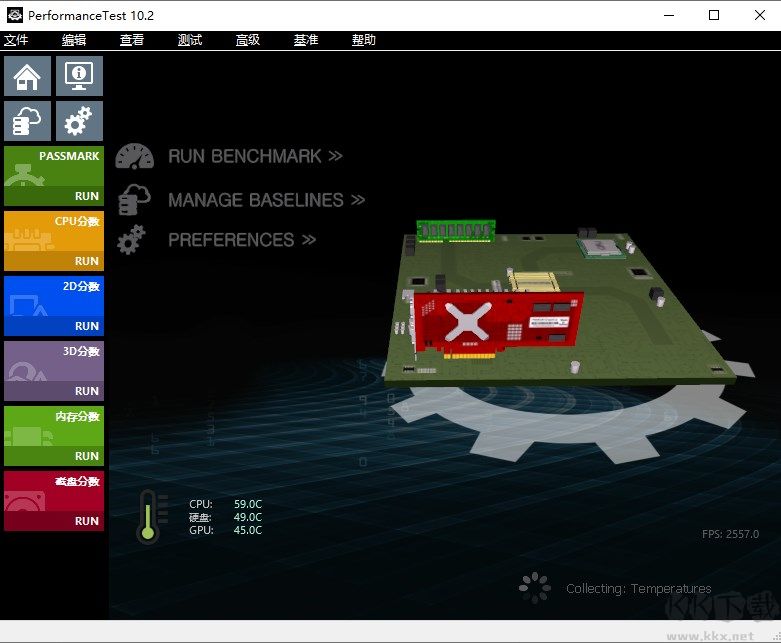Run the CPU分数 test

pyautogui.click(x=87, y=261)
